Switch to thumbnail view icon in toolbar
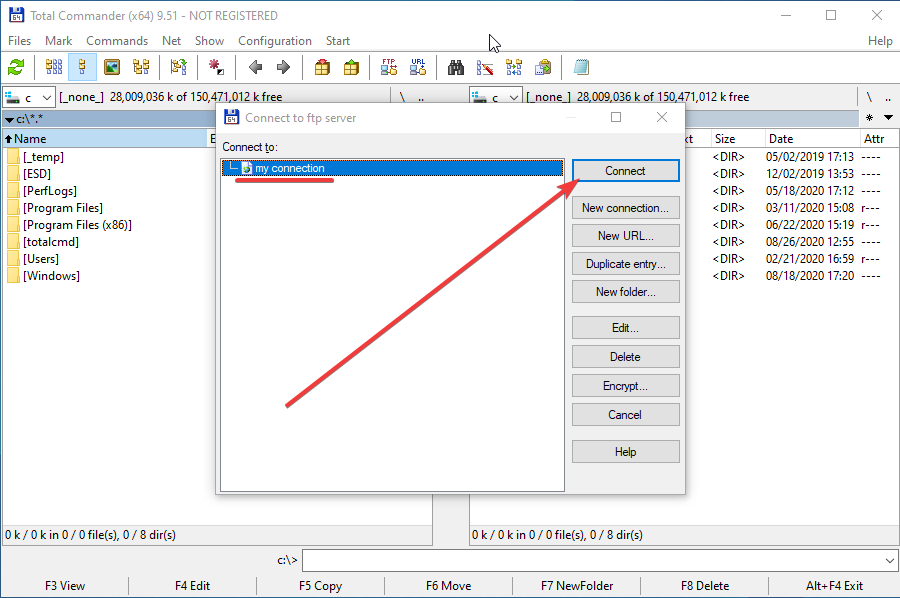 pyautogui.click(x=112, y=67)
